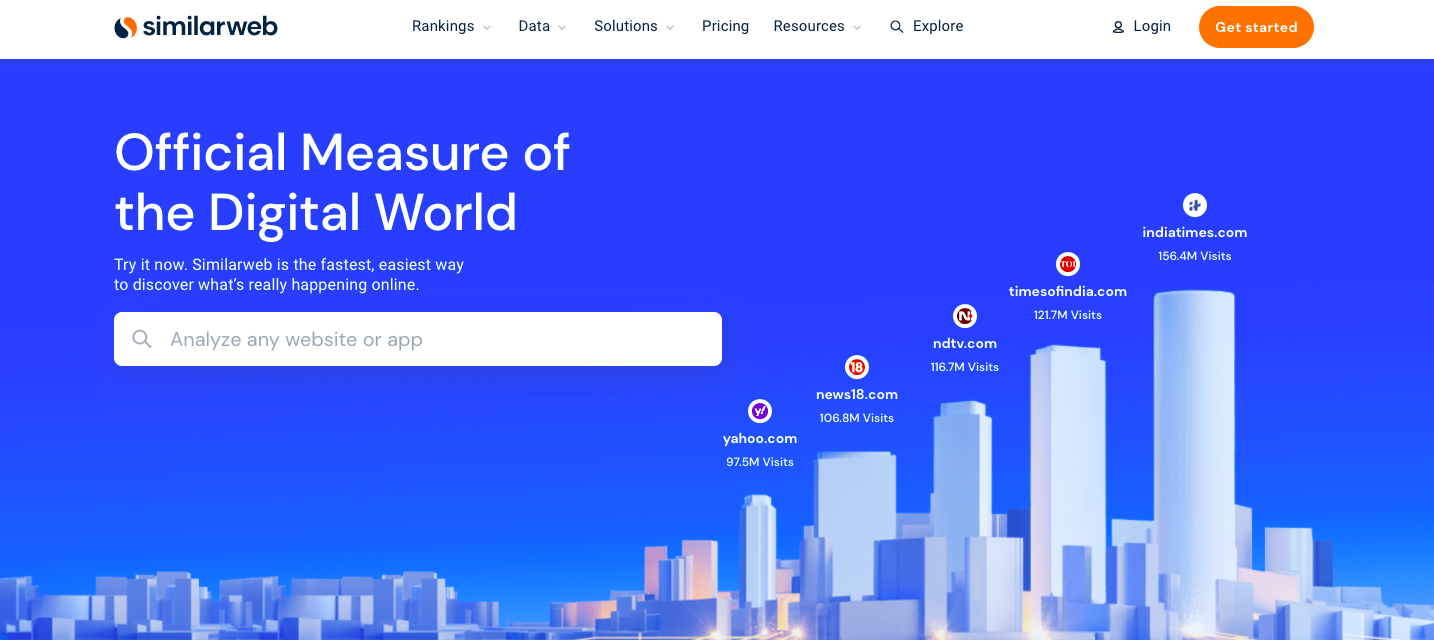The height and width of the screenshot is (640, 1434).
Task: Click the search icon in the analyze field
Action: pyautogui.click(x=142, y=339)
